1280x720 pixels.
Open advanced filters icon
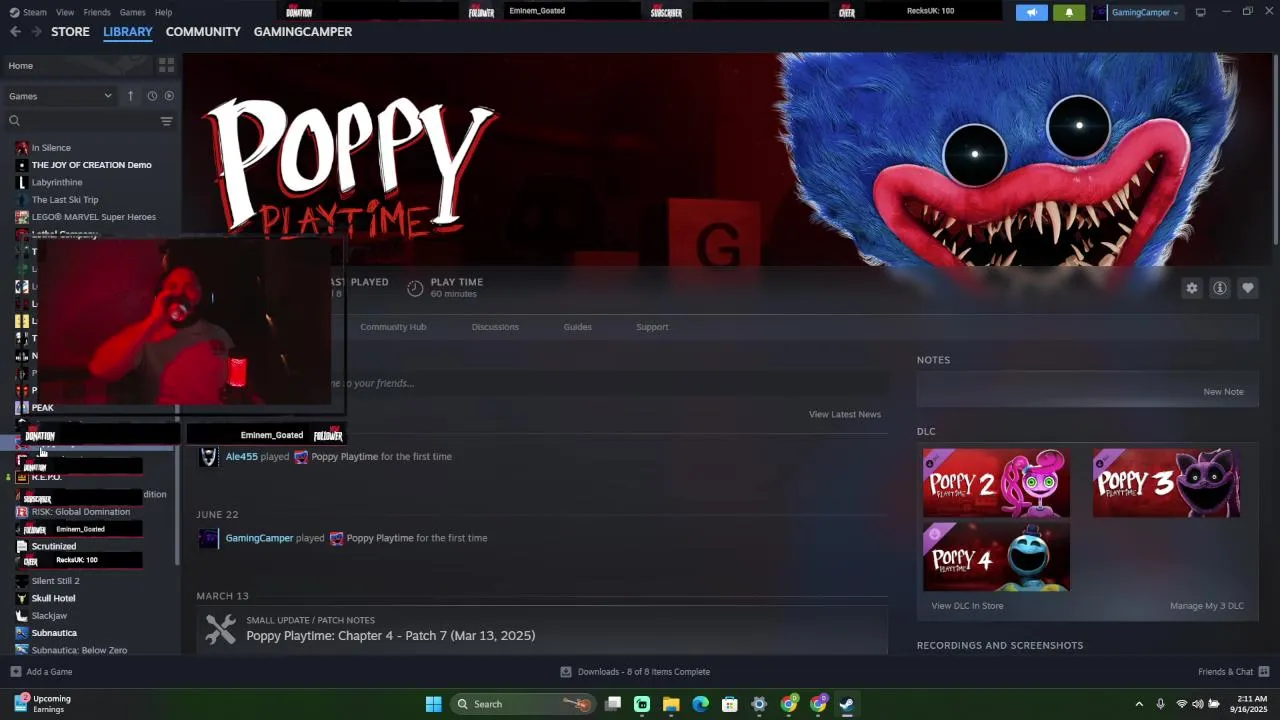167,121
